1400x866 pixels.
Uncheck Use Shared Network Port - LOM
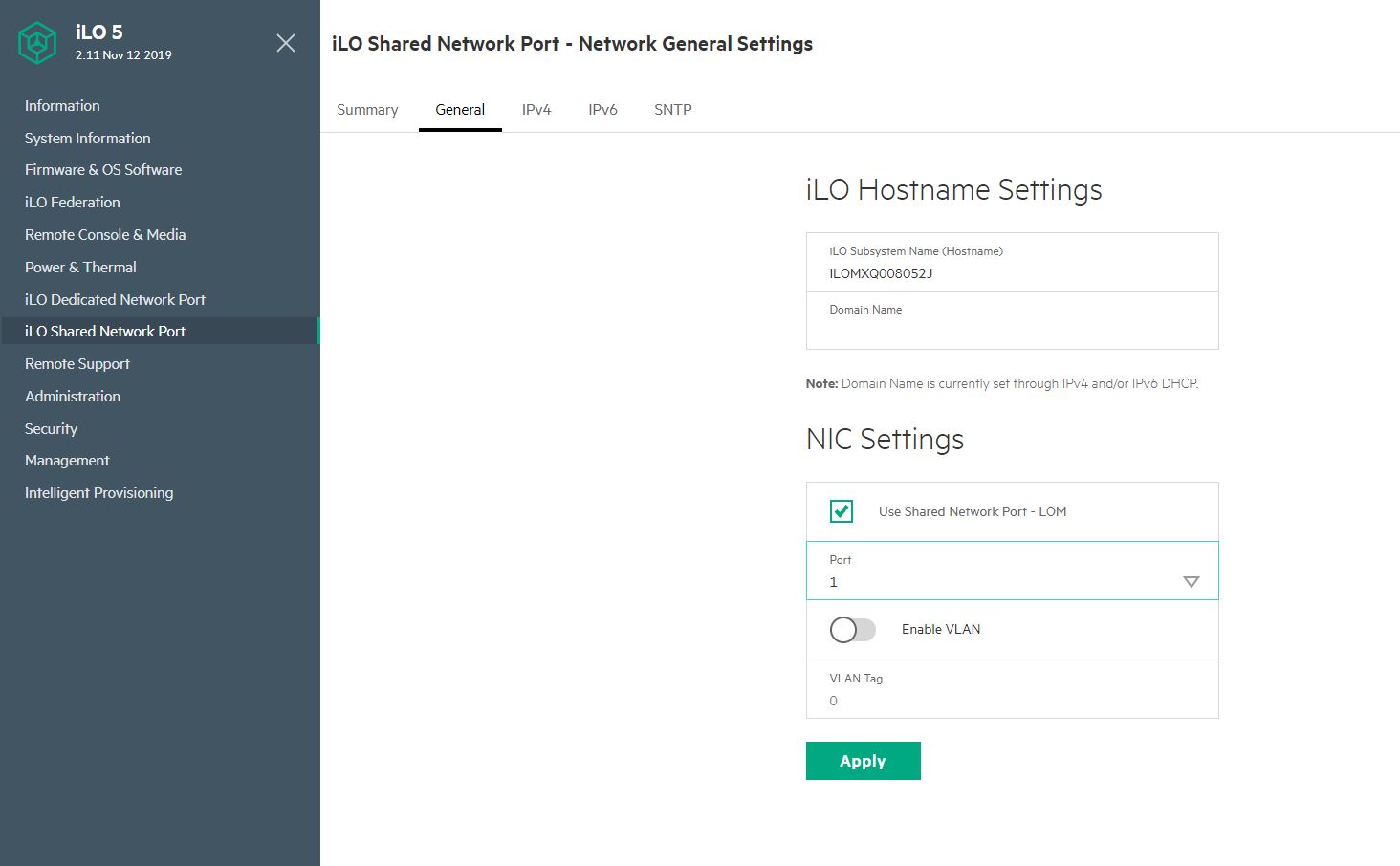(x=842, y=511)
